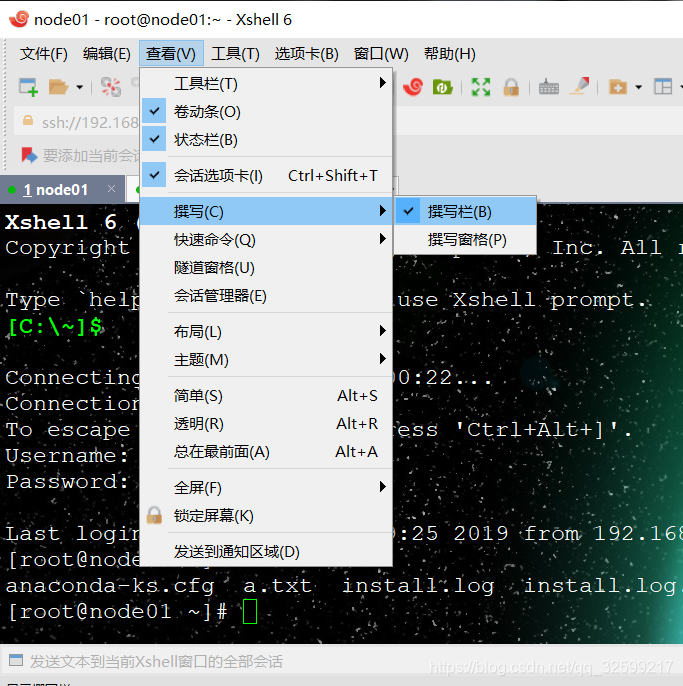Select 锁定屏幕(K) menu item

266,515
